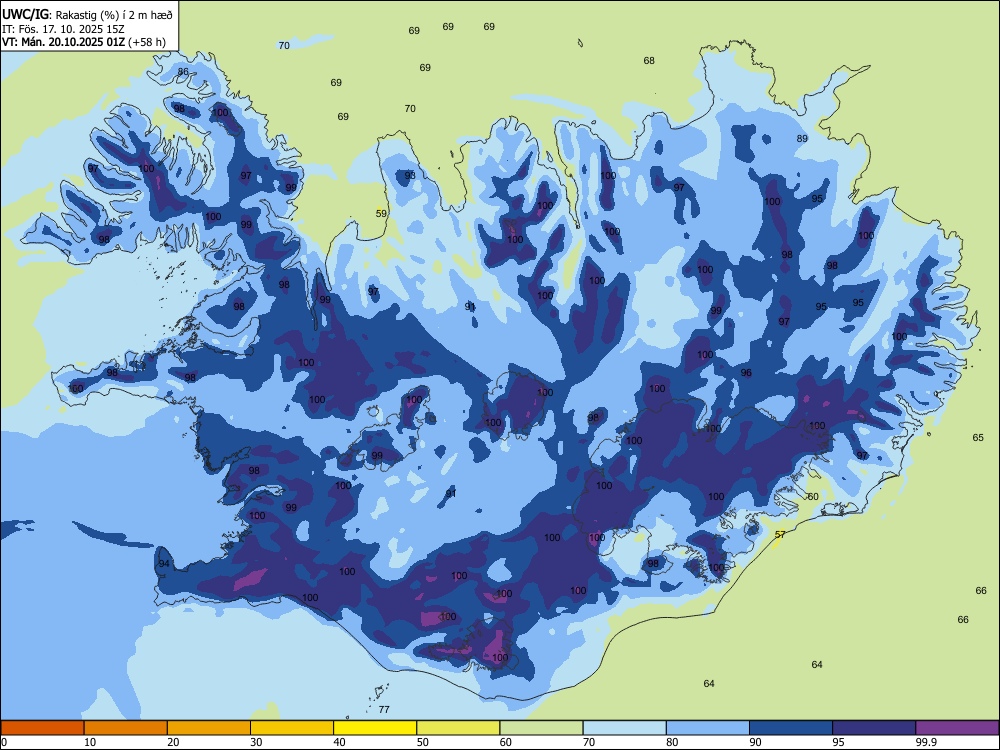The image size is (1000, 750).
Task: Select the purple above-99.9 legend swatch
Action: pyautogui.click(x=957, y=728)
